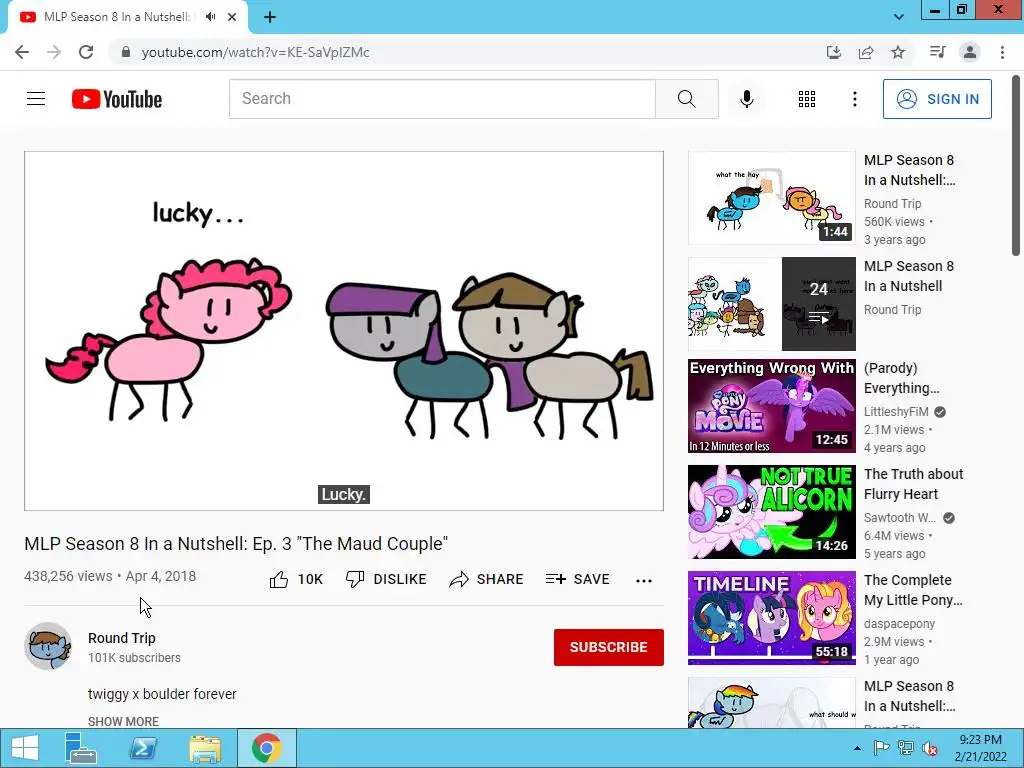Click the '438,256 views' text
The height and width of the screenshot is (768, 1024).
(68, 576)
